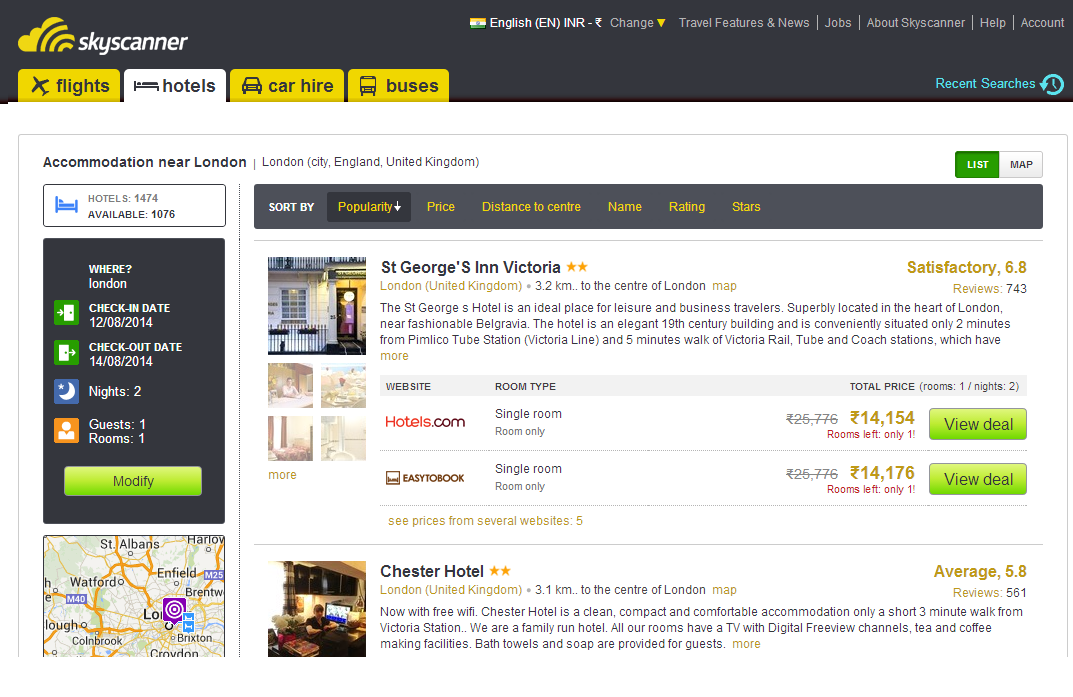This screenshot has width=1073, height=697.
Task: Click Reviews: 743 text
Action: pyautogui.click(x=990, y=289)
